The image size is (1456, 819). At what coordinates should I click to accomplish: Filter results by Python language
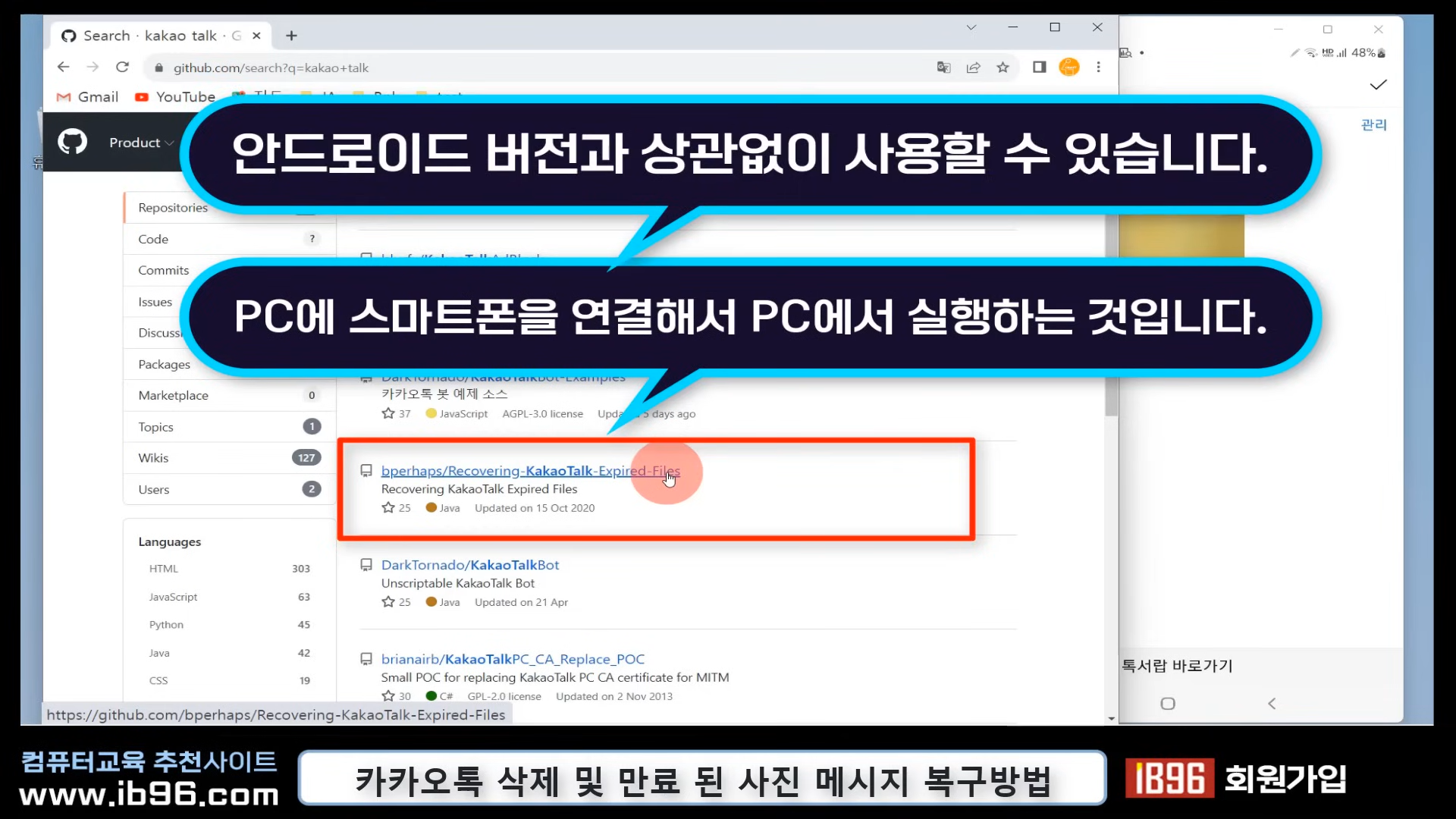(166, 625)
